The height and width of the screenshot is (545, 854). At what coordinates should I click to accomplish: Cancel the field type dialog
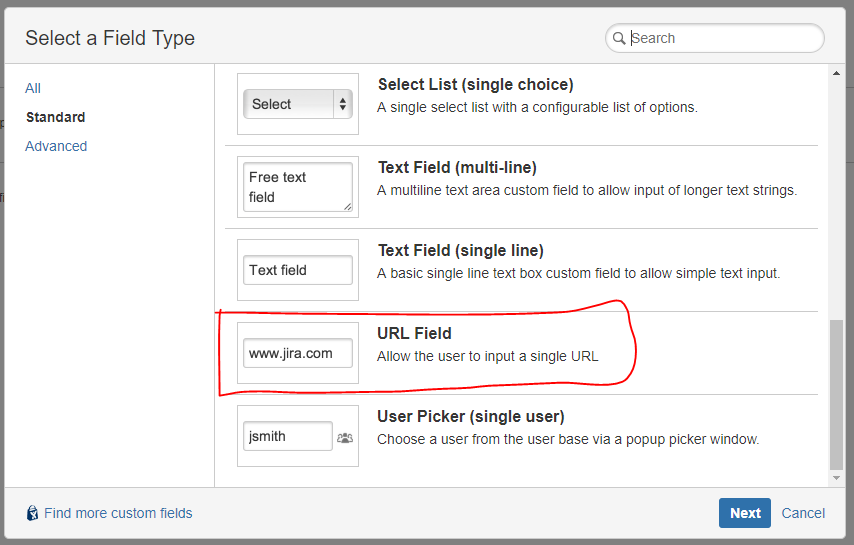coord(803,513)
